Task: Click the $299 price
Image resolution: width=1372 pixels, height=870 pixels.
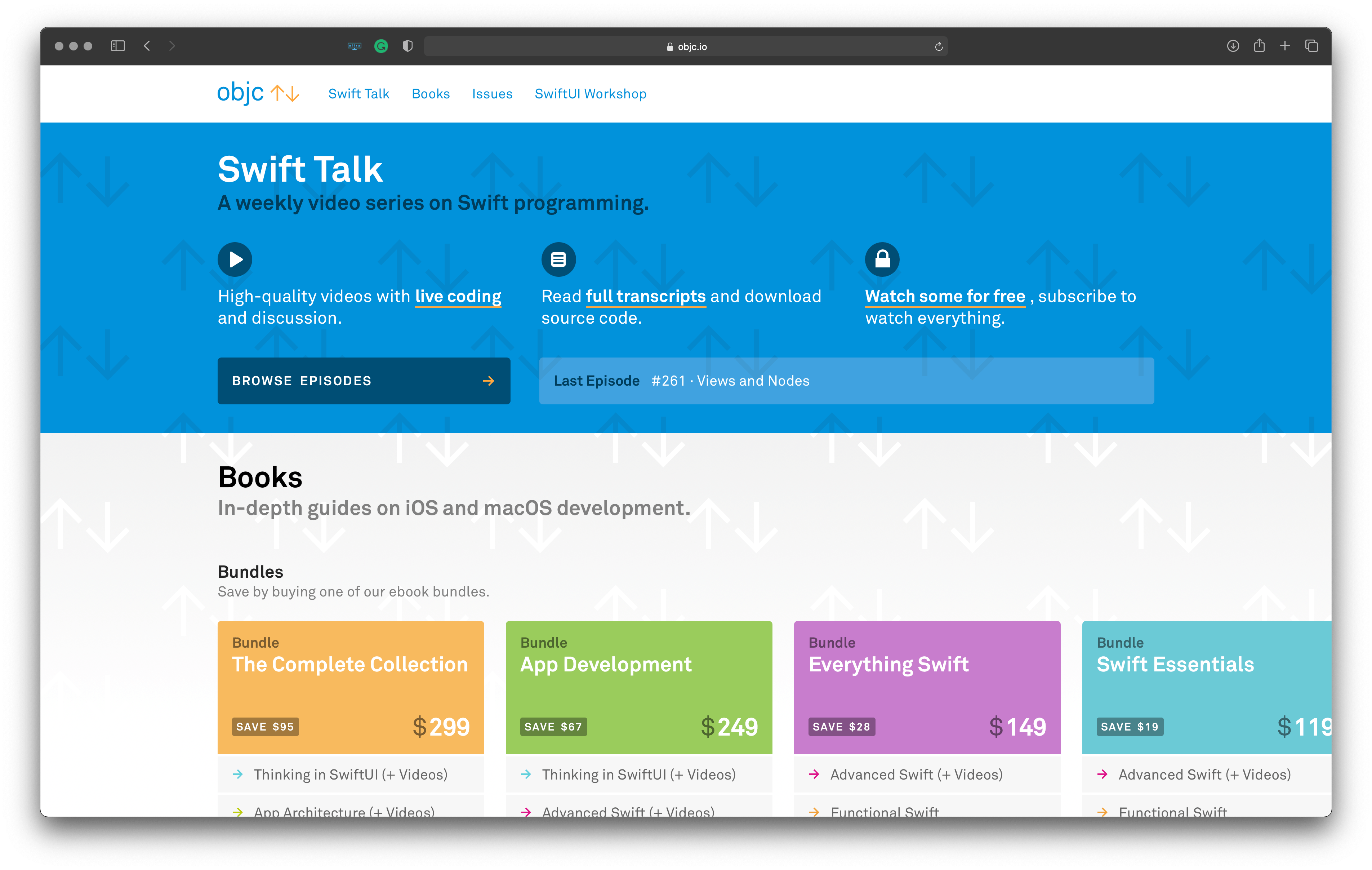Action: pyautogui.click(x=441, y=726)
